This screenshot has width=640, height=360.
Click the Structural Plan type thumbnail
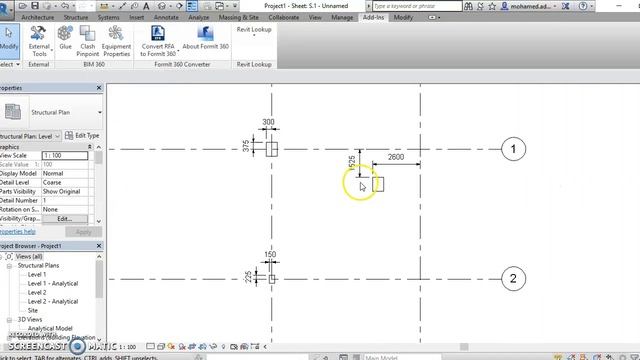[13, 112]
